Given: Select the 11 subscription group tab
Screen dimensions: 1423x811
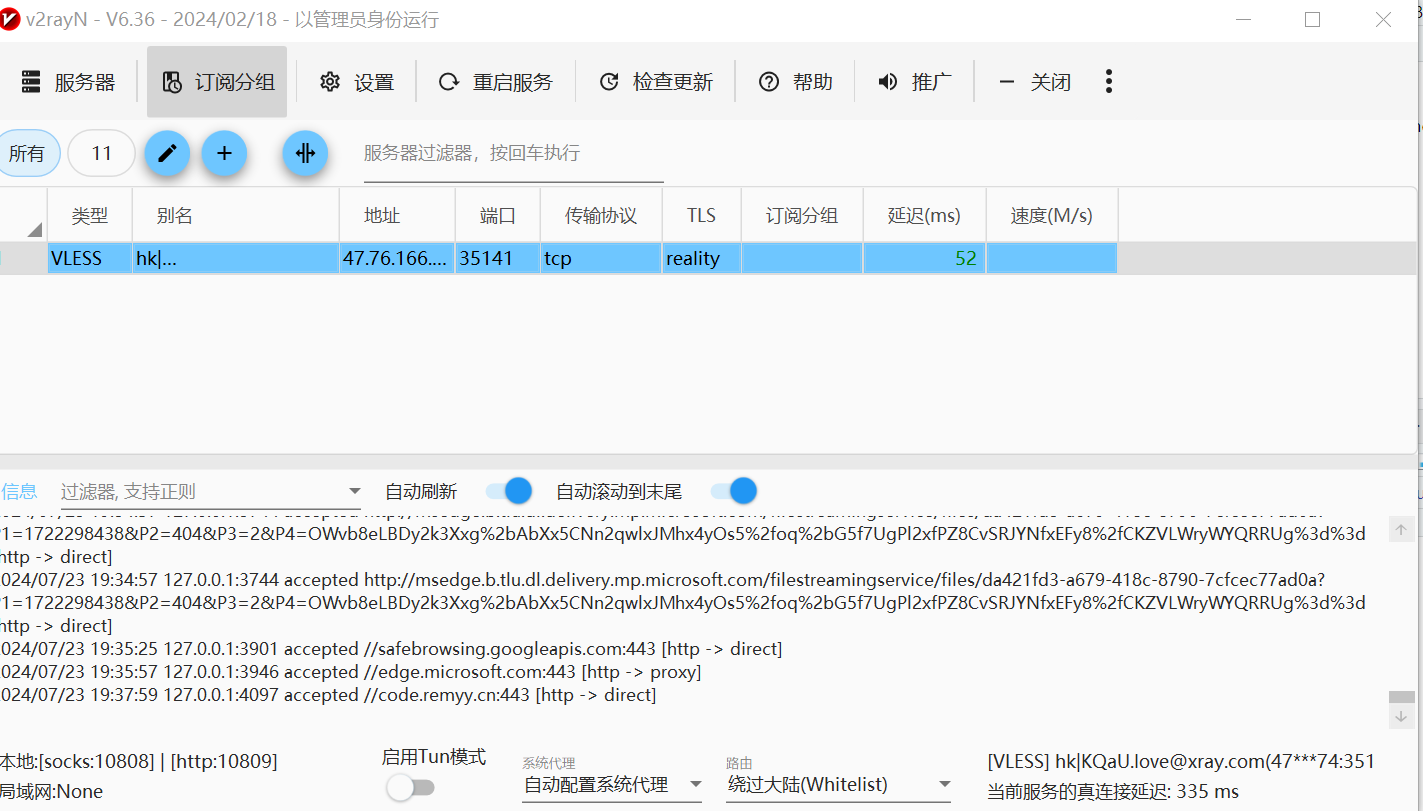Looking at the screenshot, I should (101, 153).
